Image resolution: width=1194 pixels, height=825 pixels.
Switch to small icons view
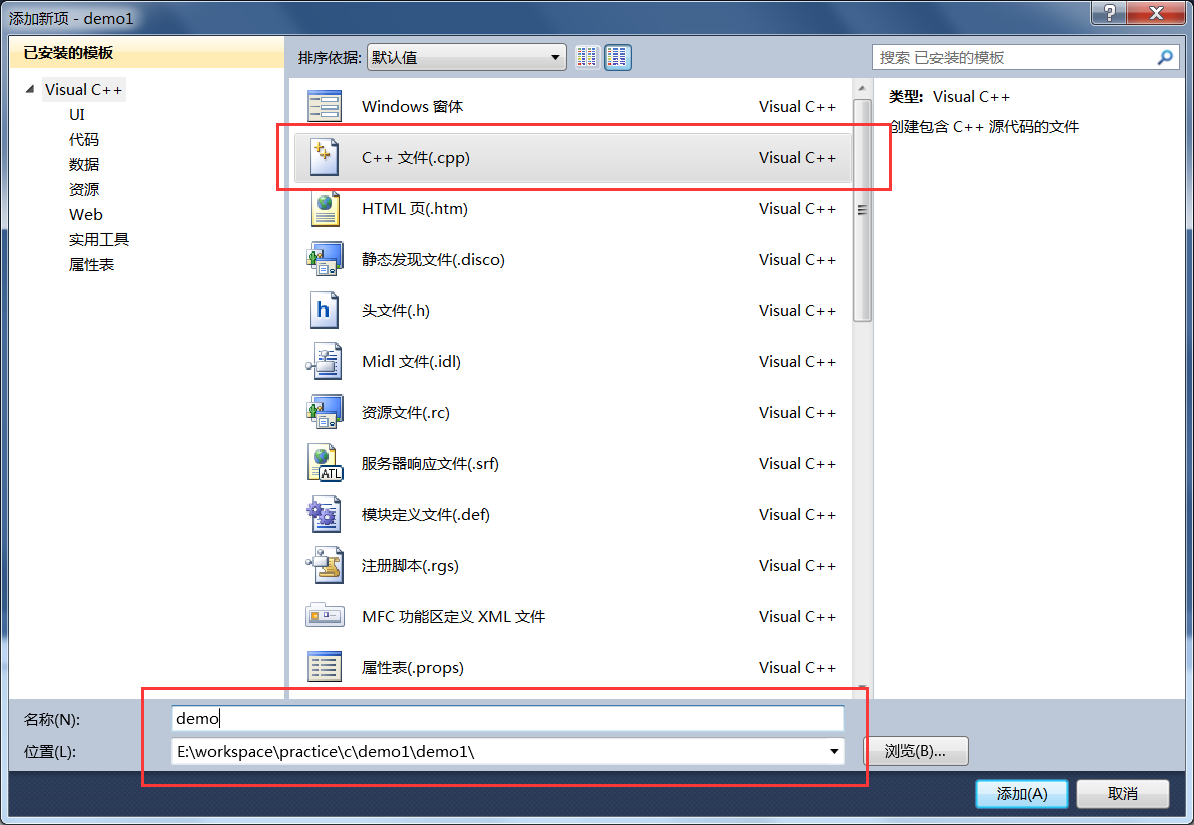pos(587,57)
